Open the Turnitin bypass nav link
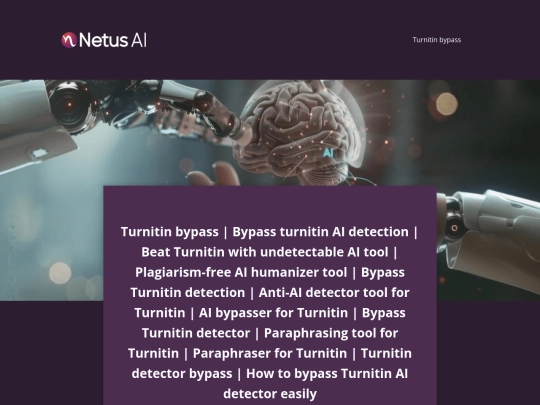 (x=437, y=40)
